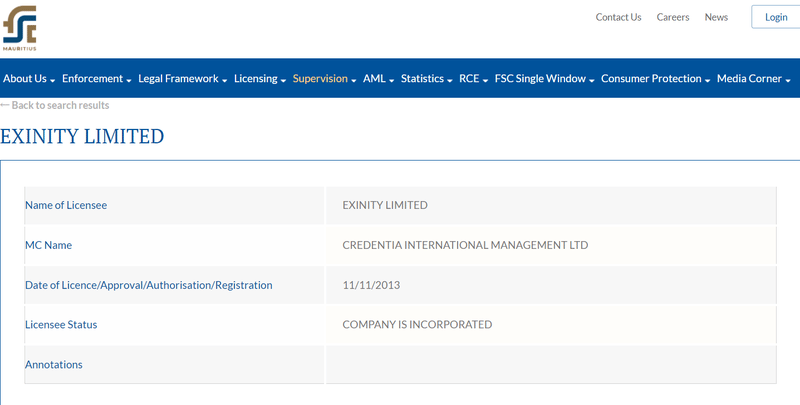This screenshot has height=405, width=800.
Task: Click CREDENTIA INTERNATIONAL MANAGEMENT LTD value
Action: pyautogui.click(x=465, y=245)
